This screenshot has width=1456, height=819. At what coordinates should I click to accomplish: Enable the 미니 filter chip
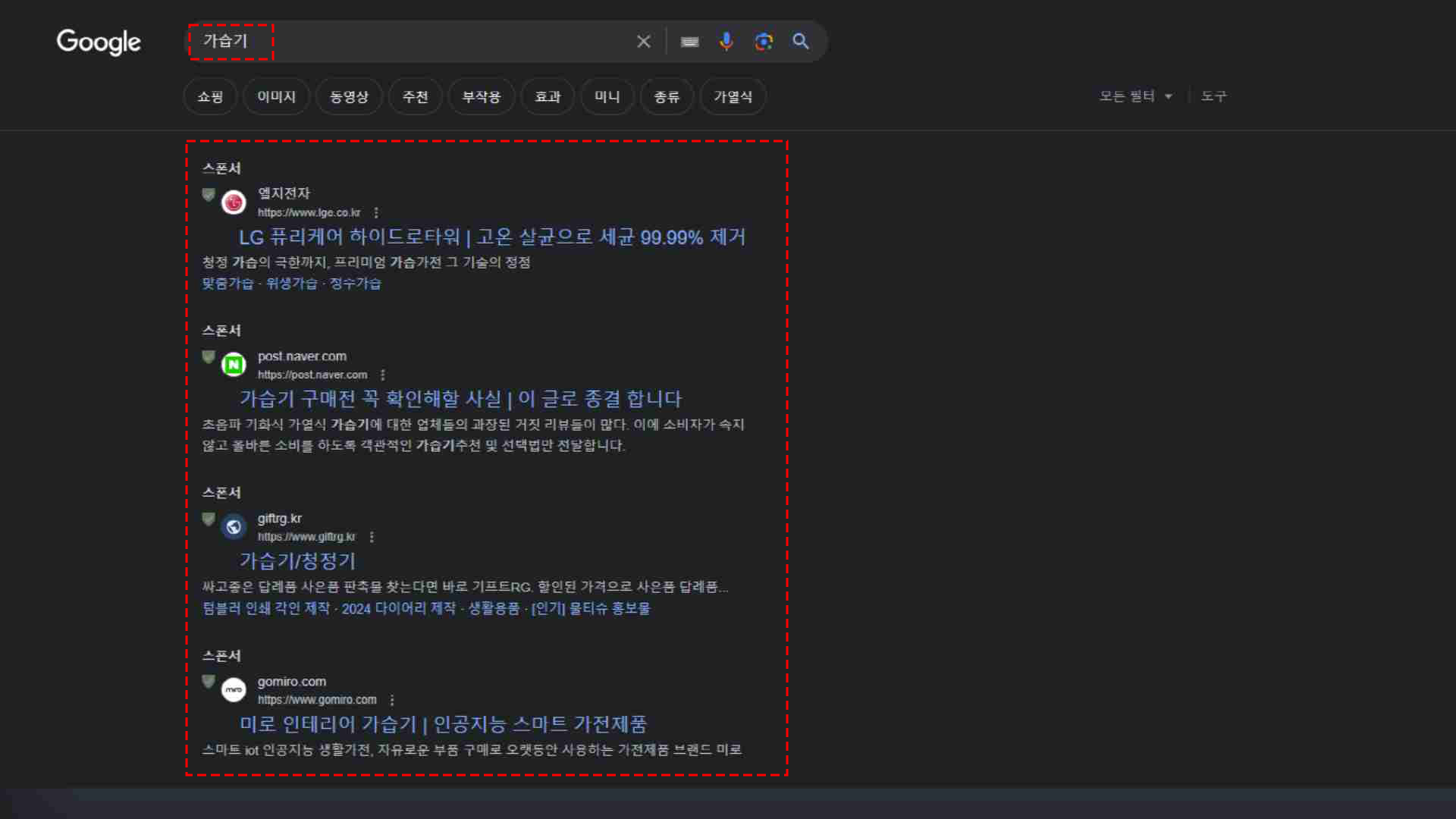[x=607, y=96]
